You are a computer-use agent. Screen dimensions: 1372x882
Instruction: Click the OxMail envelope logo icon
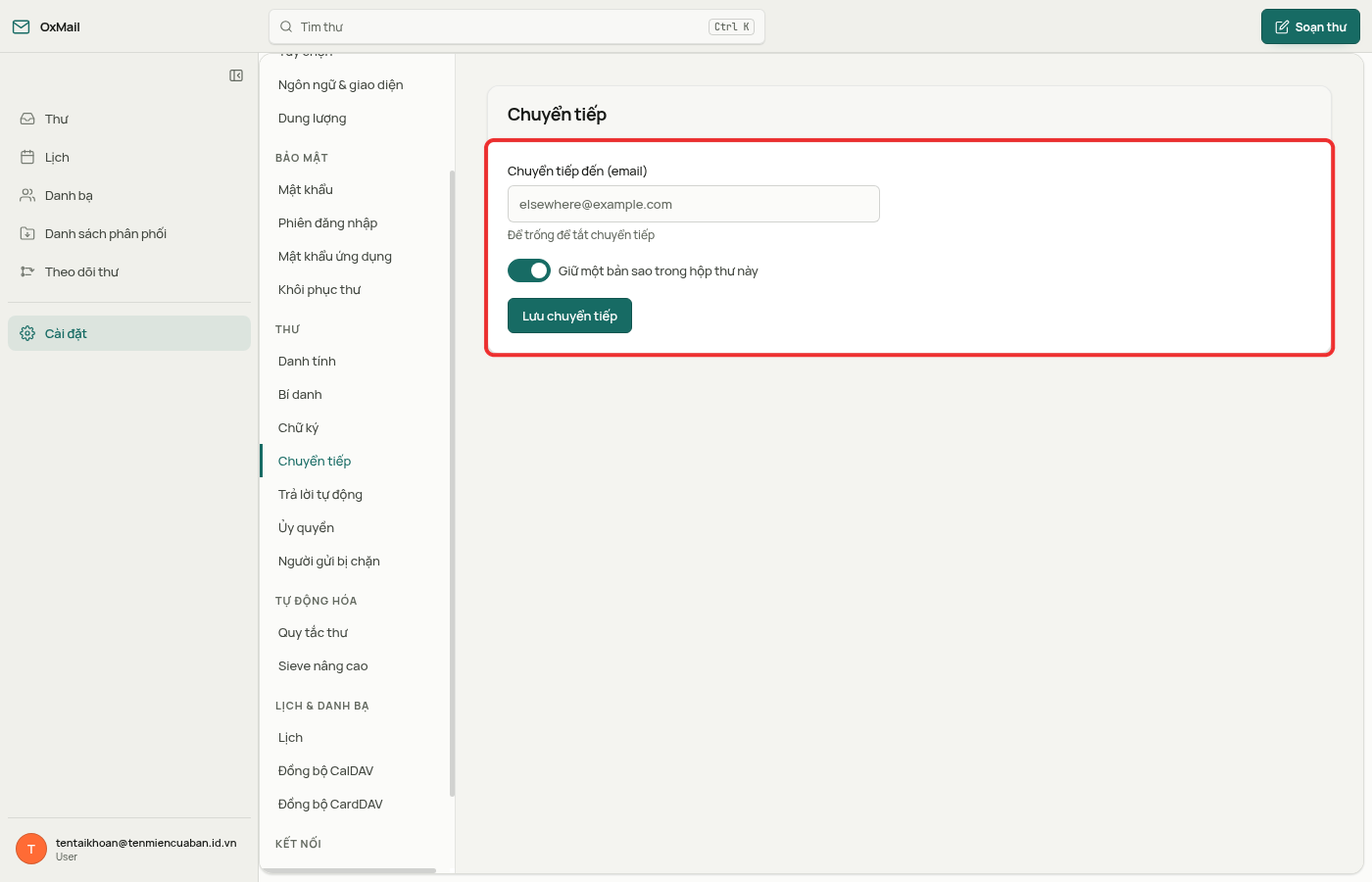coord(21,26)
